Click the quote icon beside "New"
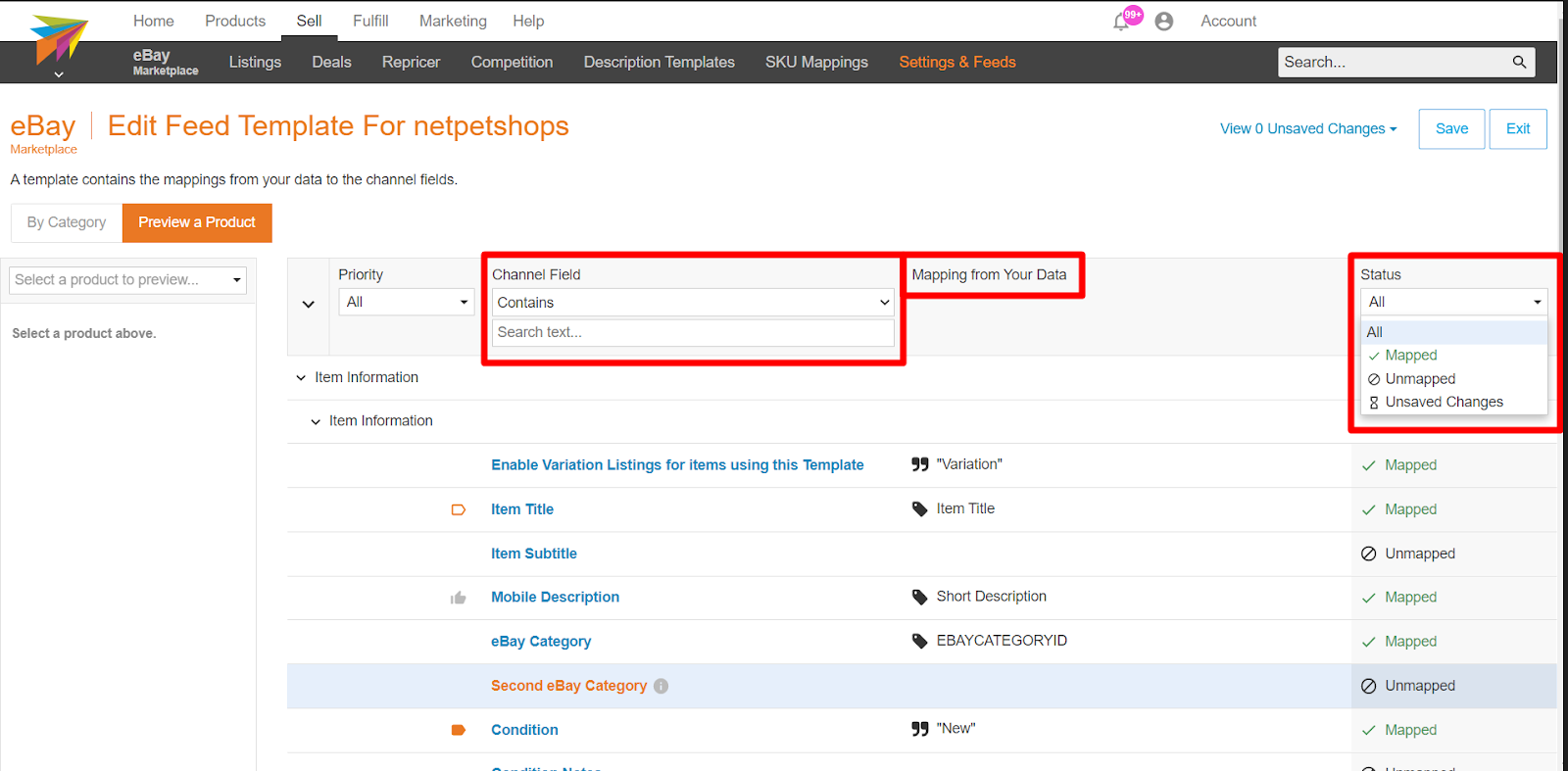Screen dimensions: 1568x771 coord(919,729)
